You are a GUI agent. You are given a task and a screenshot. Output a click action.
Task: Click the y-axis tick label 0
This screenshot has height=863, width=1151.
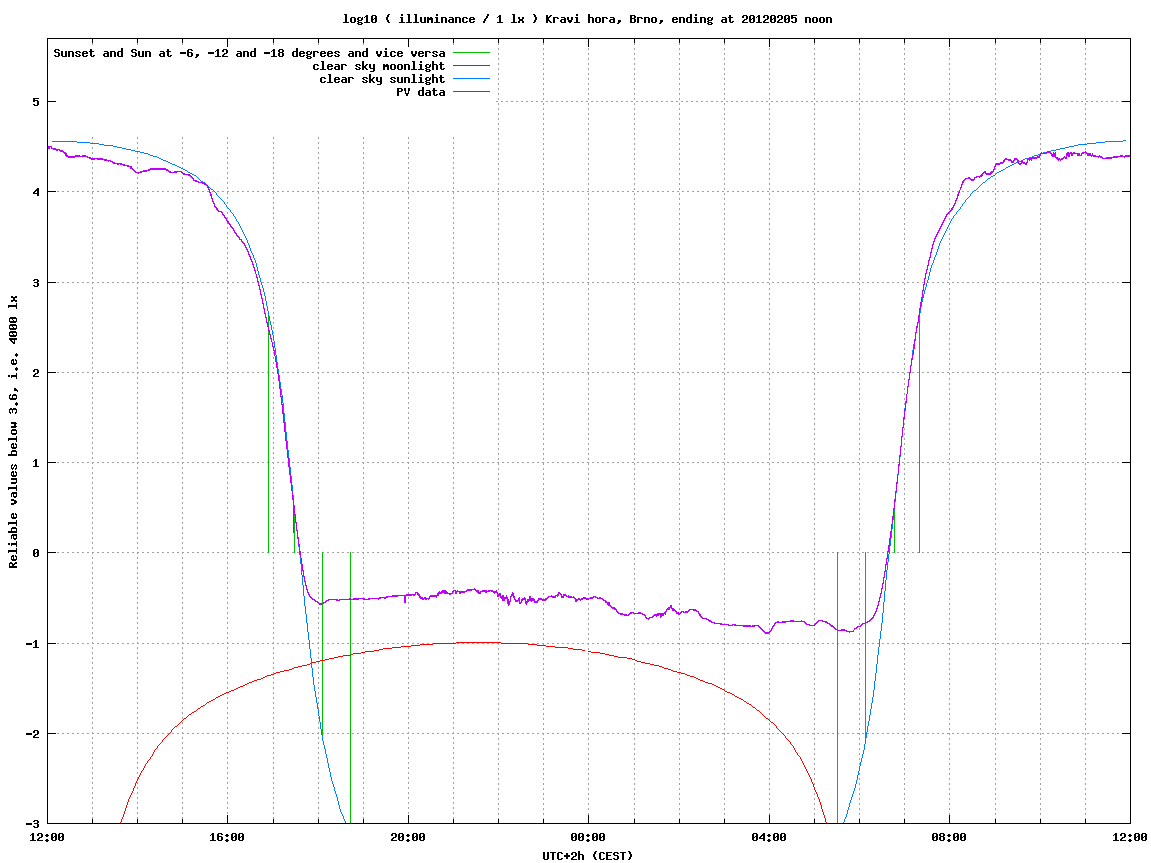coord(35,553)
